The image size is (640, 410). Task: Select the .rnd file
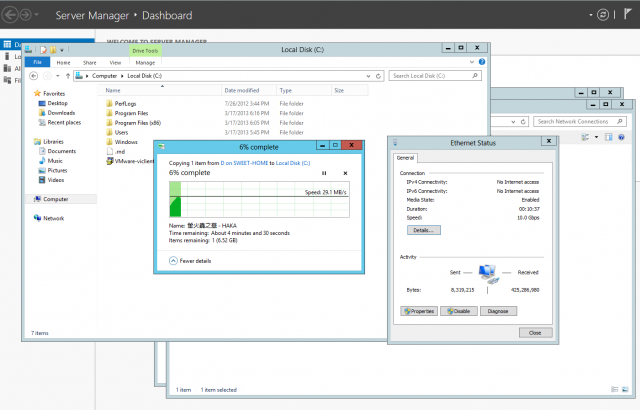(x=116, y=151)
